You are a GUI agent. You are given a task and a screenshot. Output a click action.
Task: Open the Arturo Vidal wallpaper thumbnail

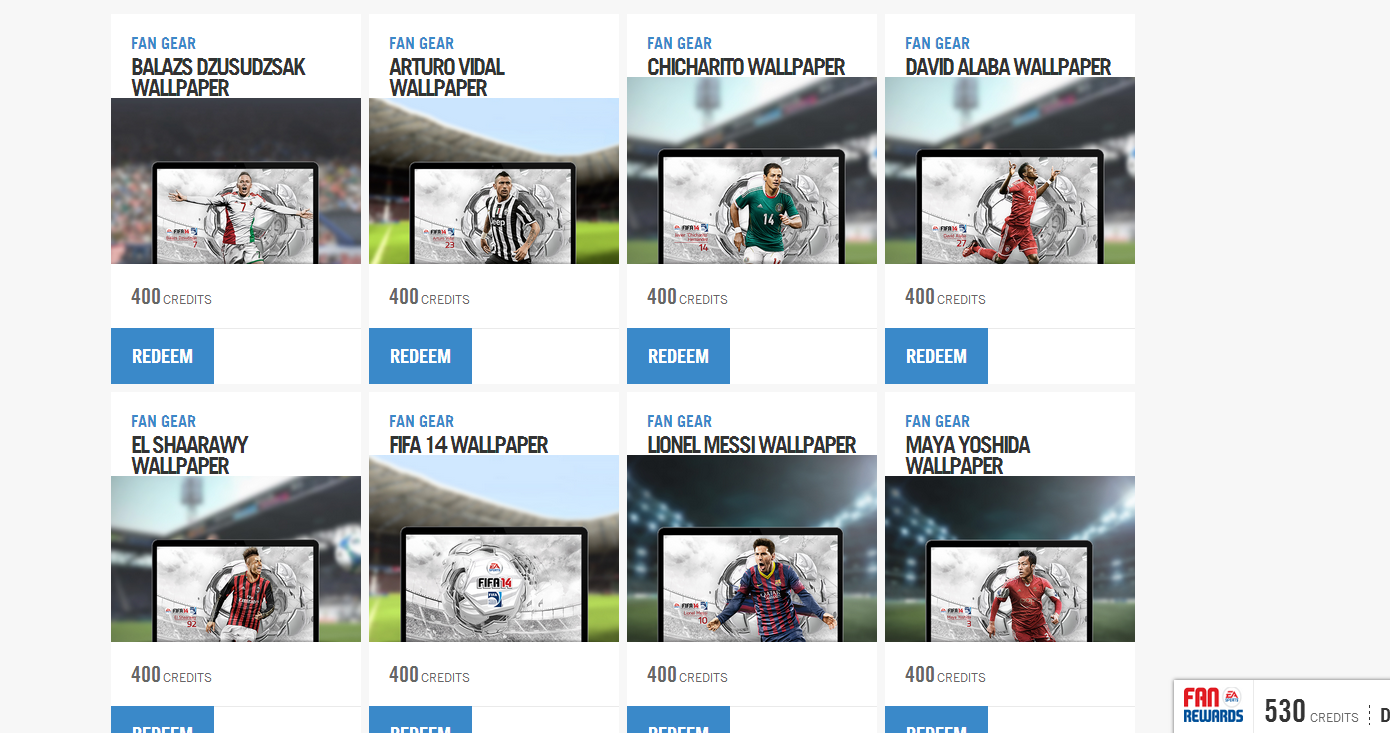pos(494,181)
